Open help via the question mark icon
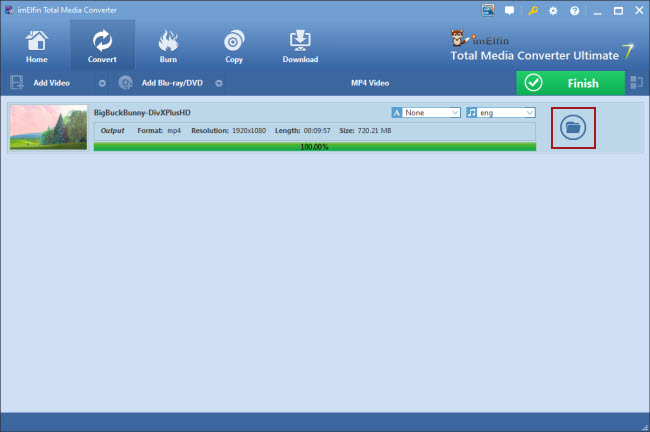The image size is (650, 432). tap(575, 11)
